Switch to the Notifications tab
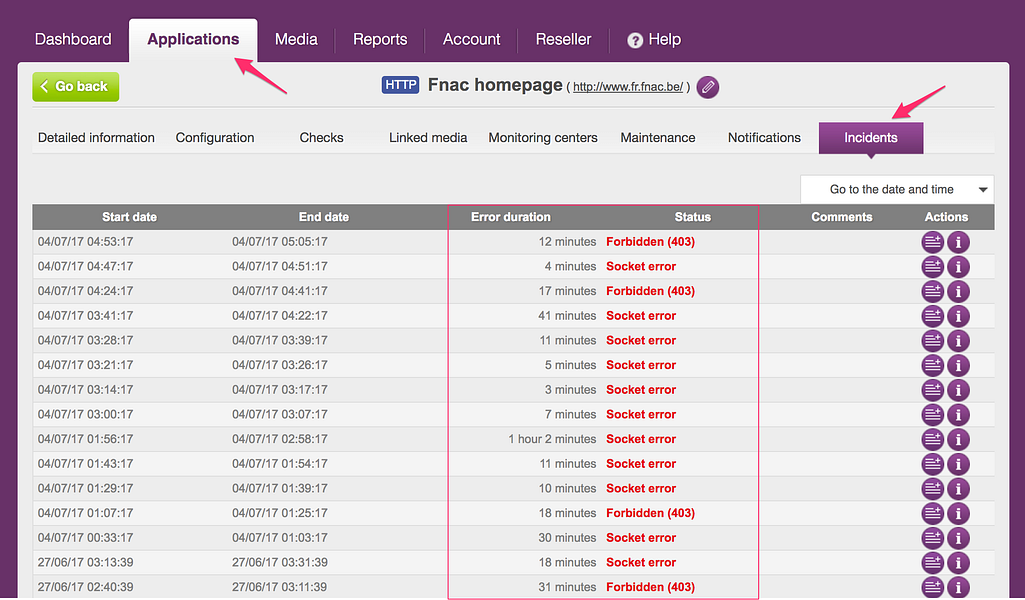 pyautogui.click(x=764, y=137)
